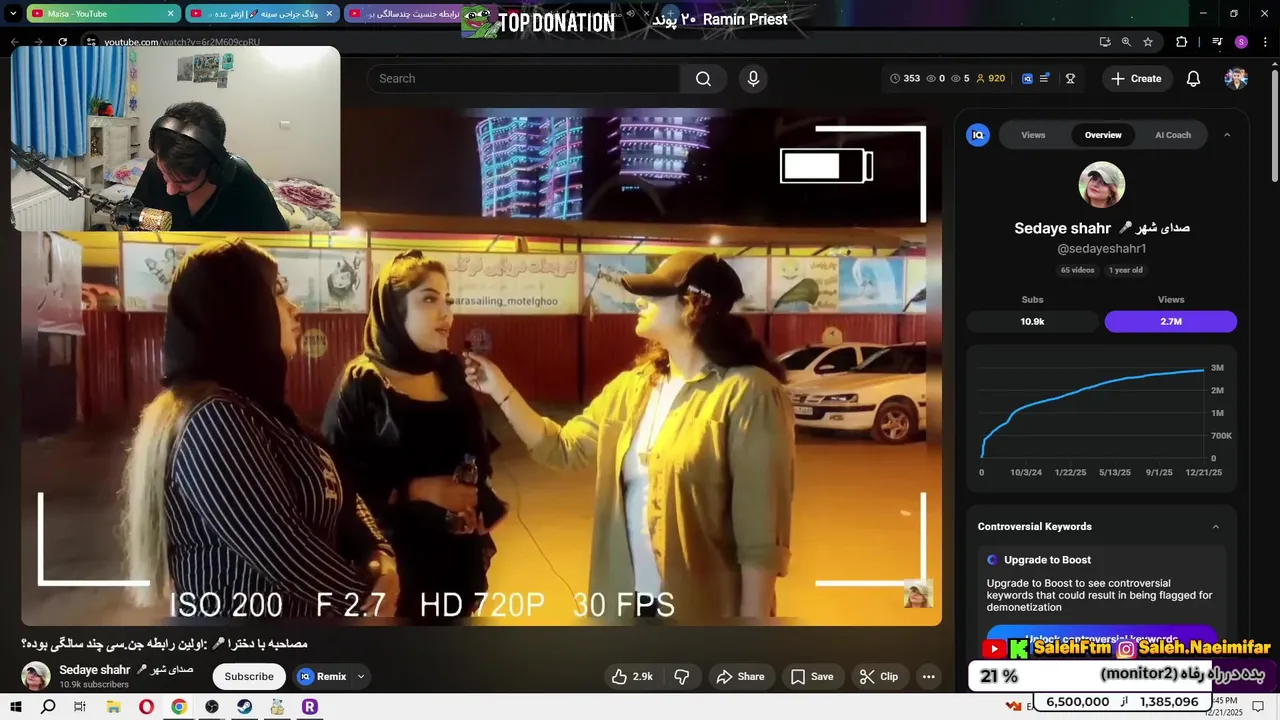Viewport: 1280px width, 720px height.
Task: Subscribe to Sedaye shahr channel
Action: pos(249,677)
